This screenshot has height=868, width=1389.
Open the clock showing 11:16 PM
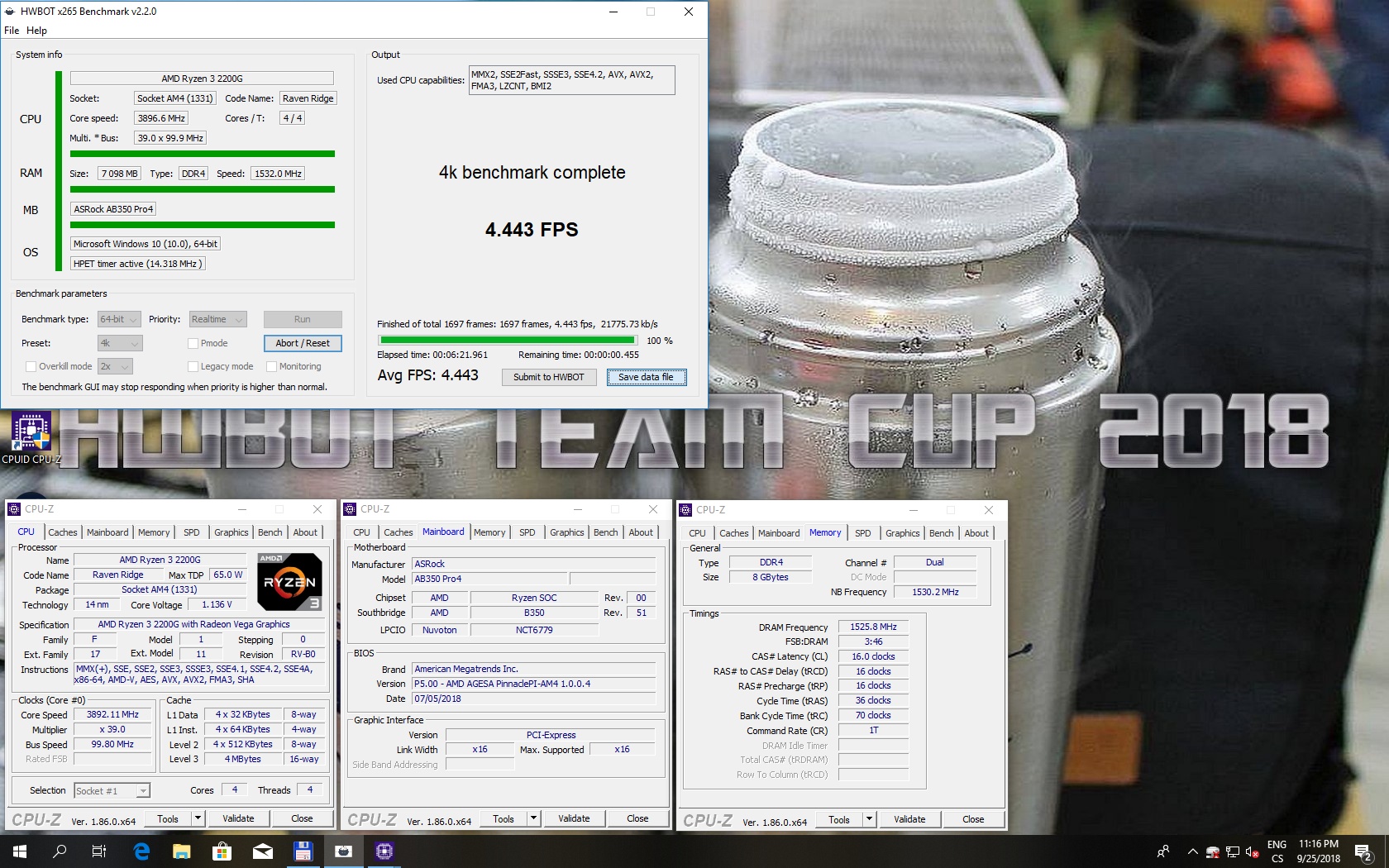1319,851
